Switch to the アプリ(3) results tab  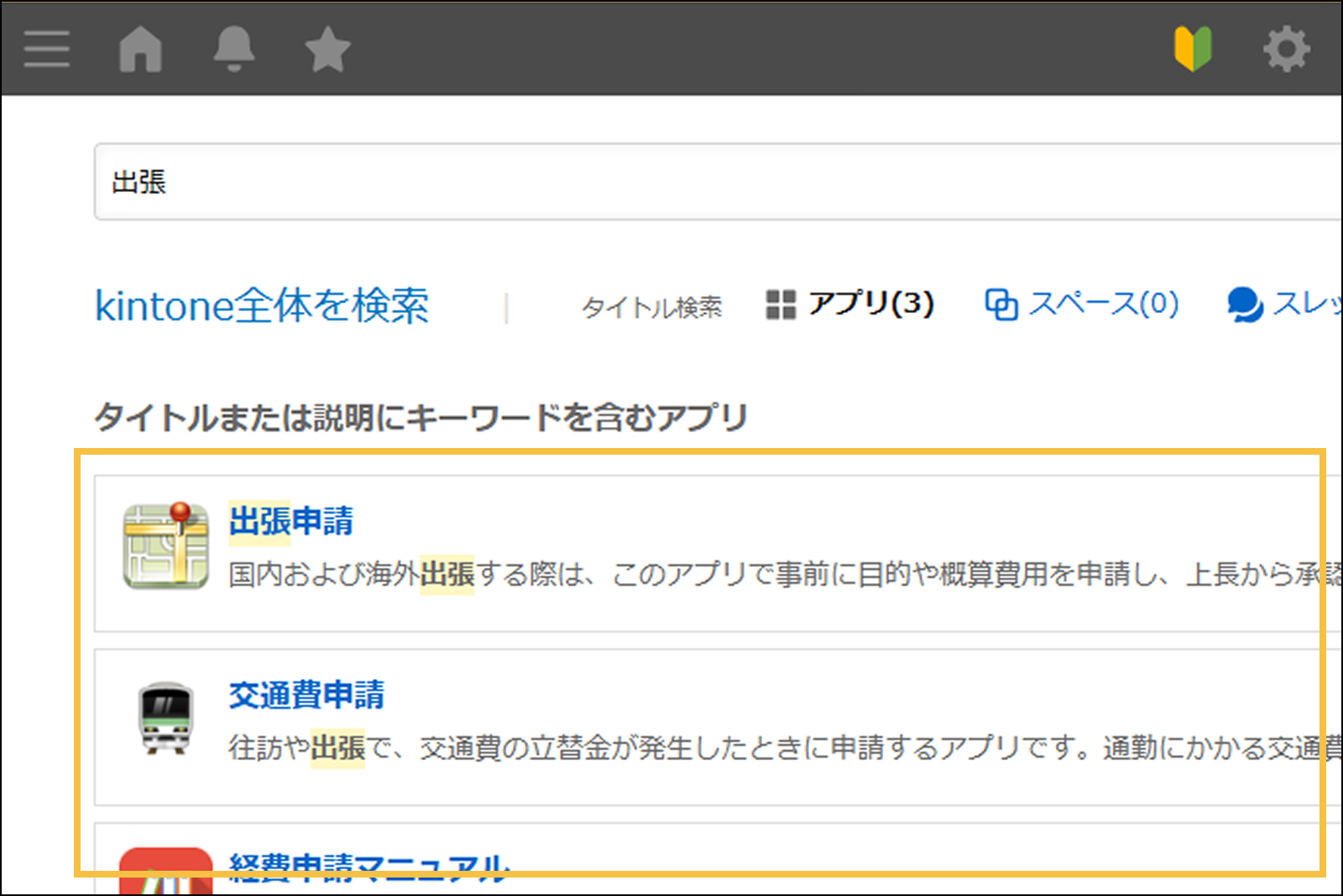coord(870,305)
